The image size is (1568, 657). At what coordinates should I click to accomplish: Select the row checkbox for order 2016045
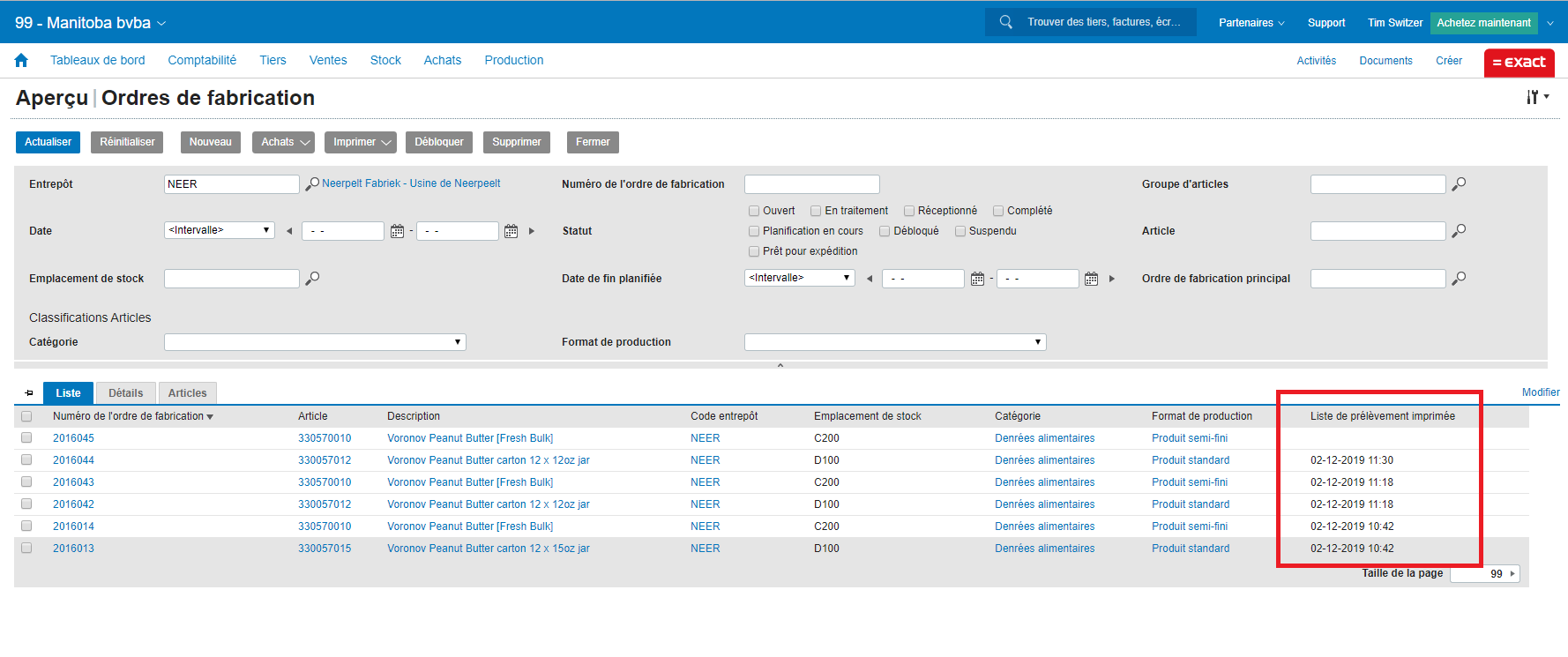26,437
